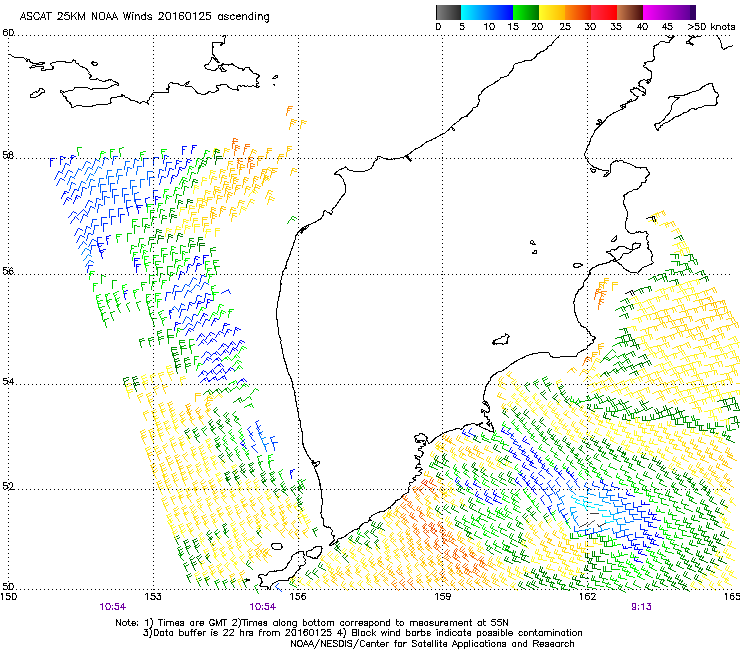Click the green 15-20 knots legend swatch
Screen dimensions: 740x650
[526, 12]
